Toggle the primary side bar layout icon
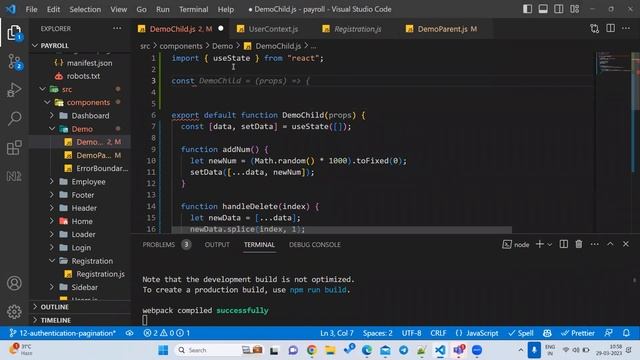 pyautogui.click(x=527, y=9)
